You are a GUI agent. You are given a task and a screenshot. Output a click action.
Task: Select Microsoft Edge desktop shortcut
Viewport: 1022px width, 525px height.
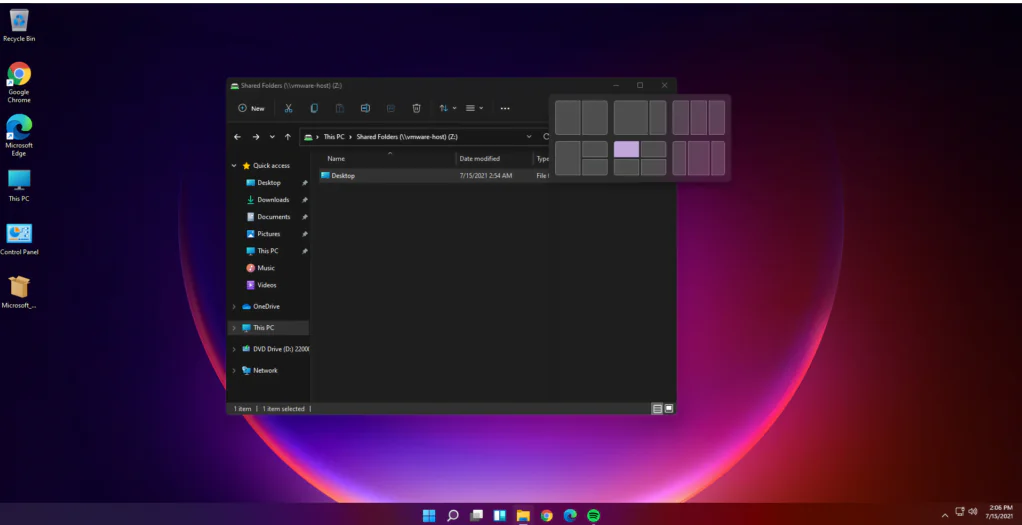(19, 135)
